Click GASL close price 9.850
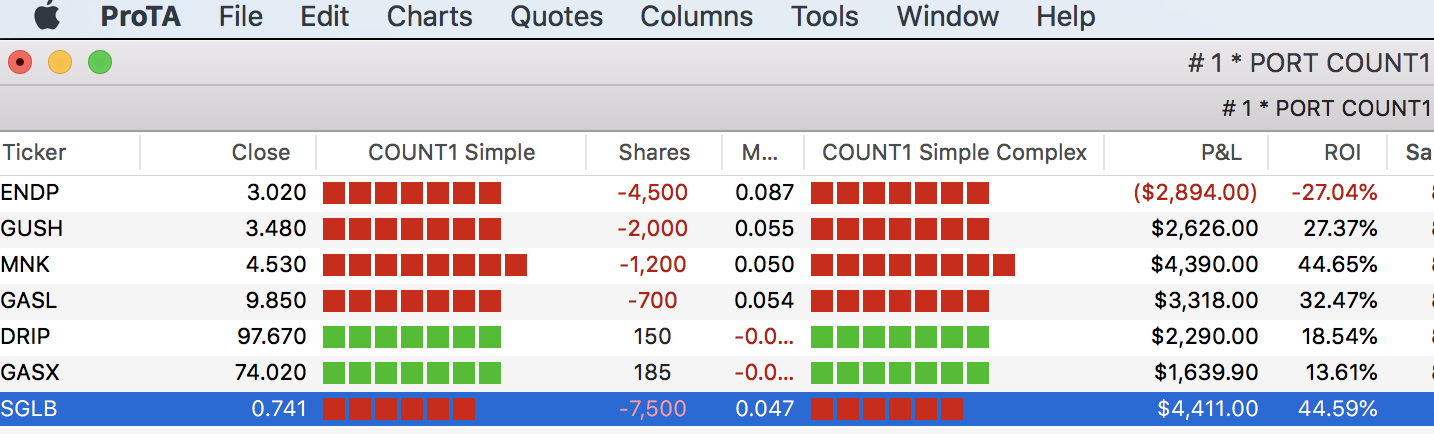The width and height of the screenshot is (1434, 434). coord(276,300)
